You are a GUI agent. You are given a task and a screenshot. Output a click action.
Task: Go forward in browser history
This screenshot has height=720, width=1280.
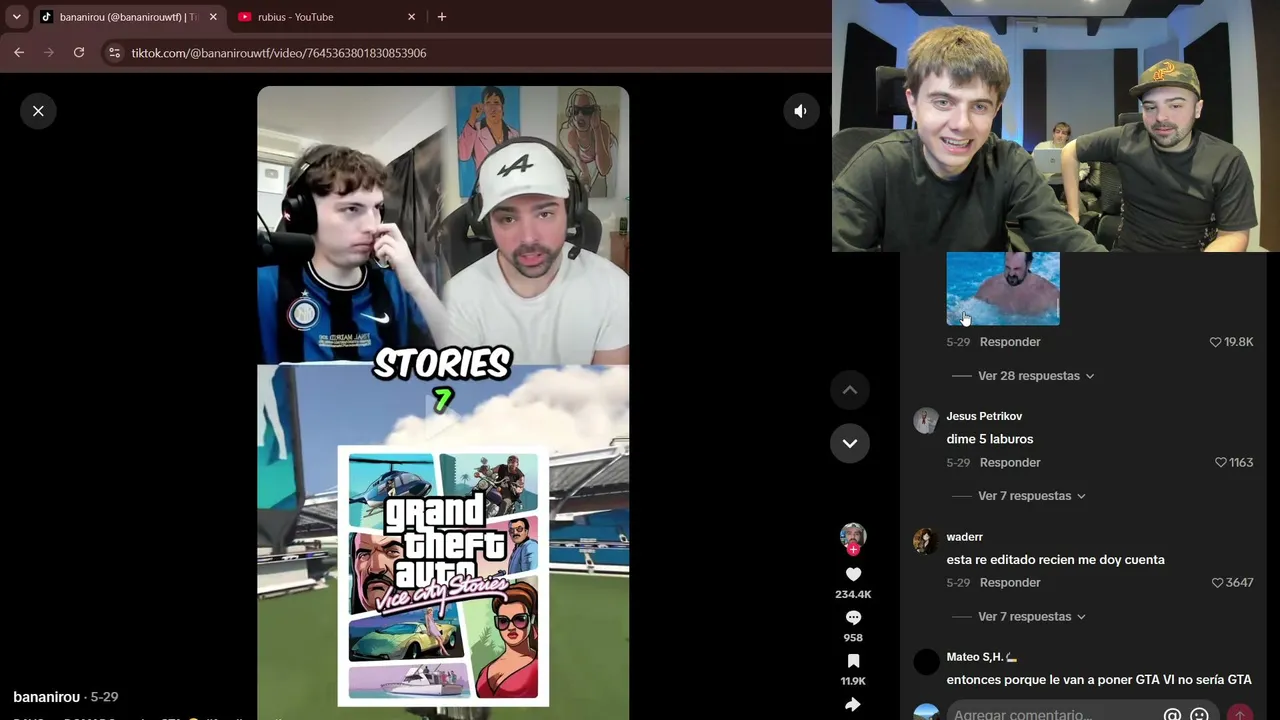49,53
